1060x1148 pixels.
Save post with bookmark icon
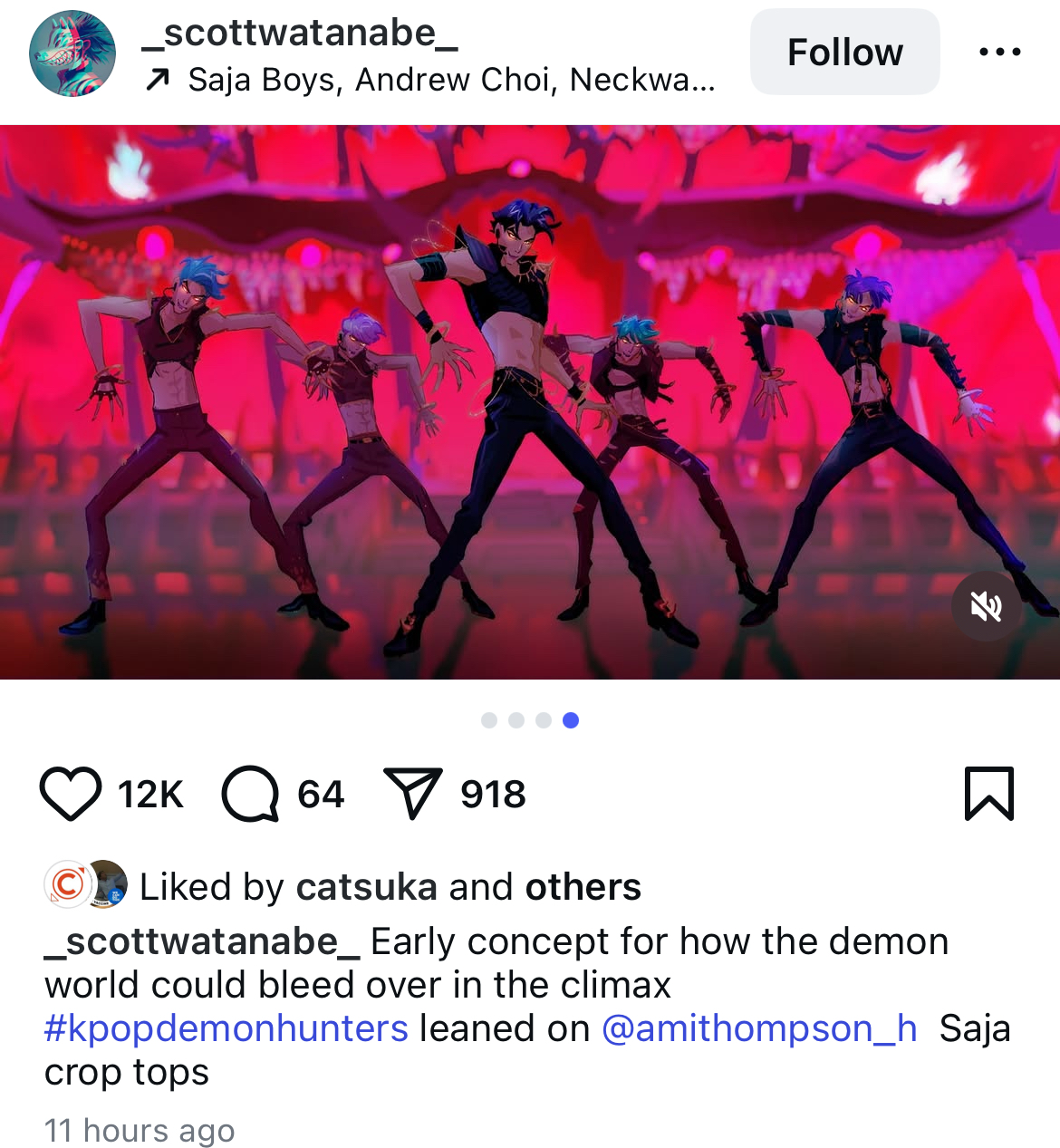pos(989,794)
